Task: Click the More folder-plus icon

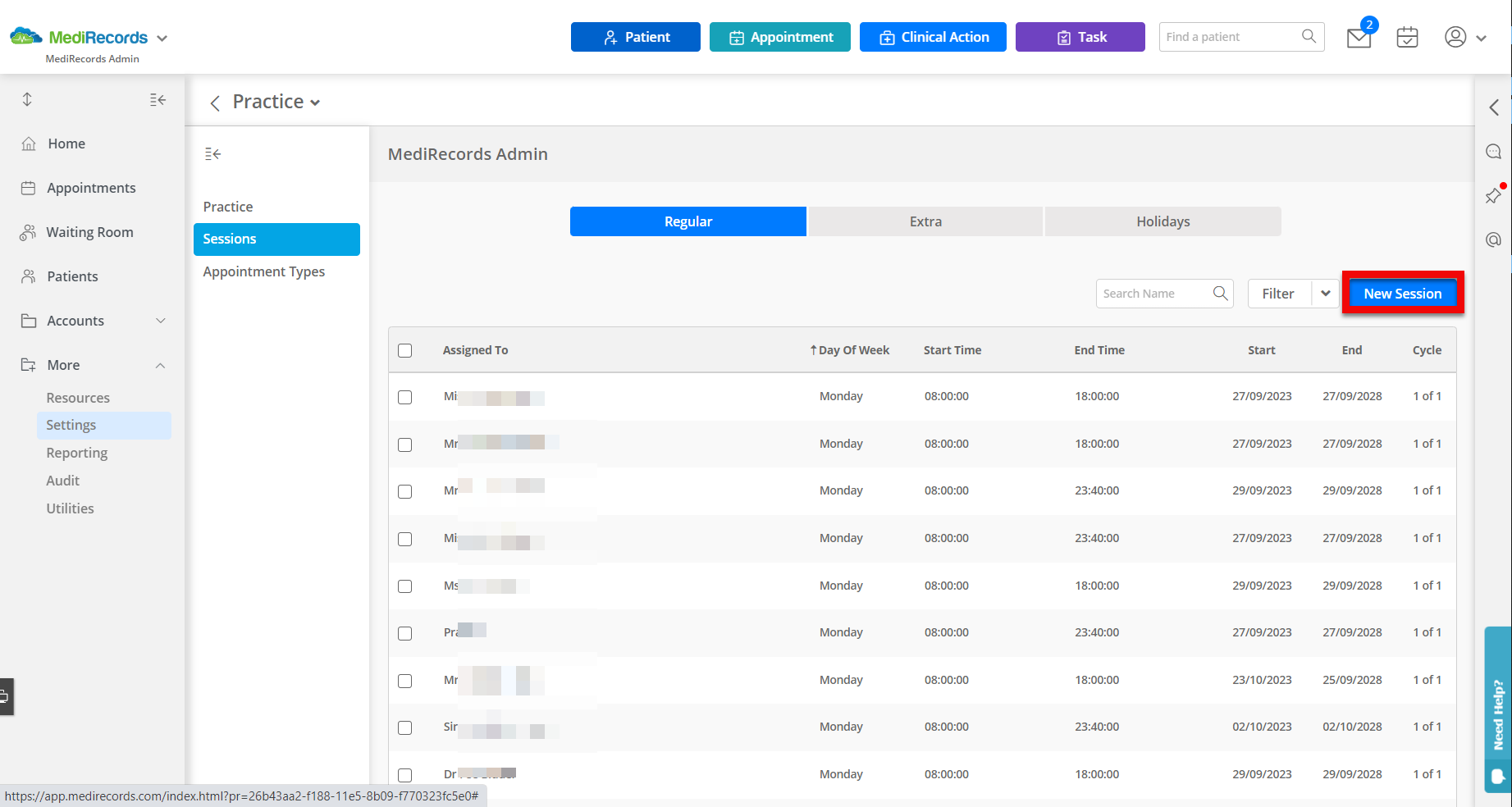Action: coord(29,365)
